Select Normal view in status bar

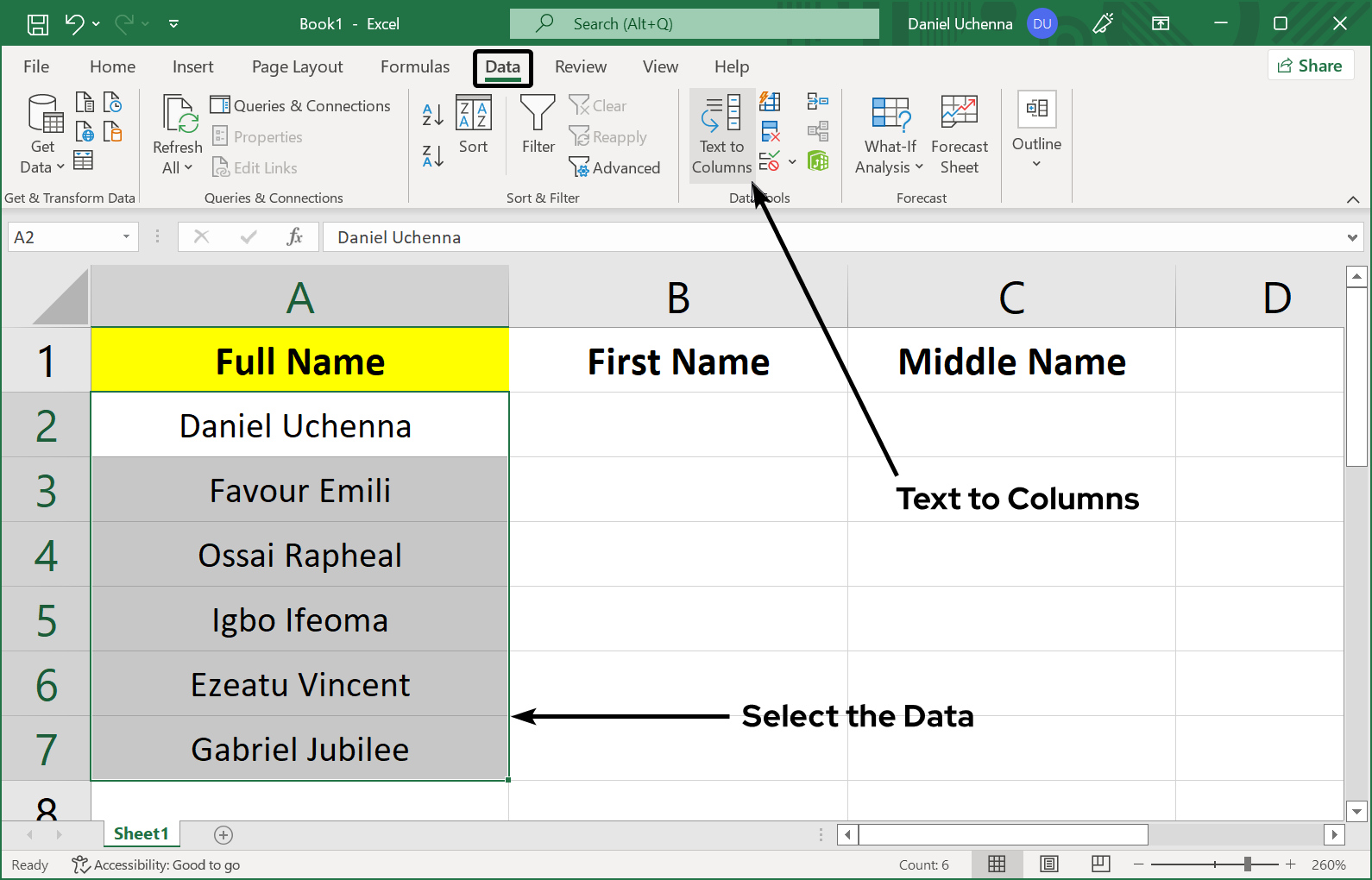pos(997,864)
